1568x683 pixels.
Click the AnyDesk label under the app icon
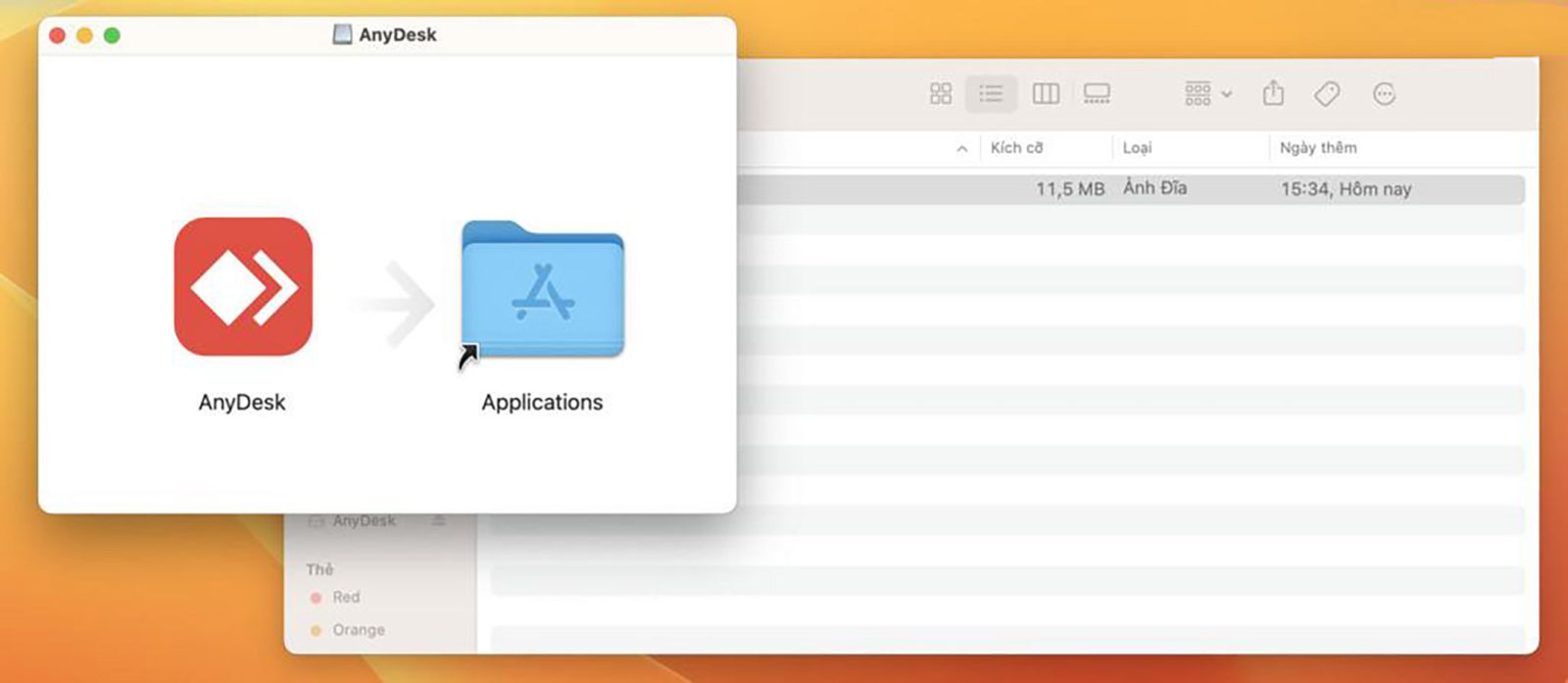242,403
